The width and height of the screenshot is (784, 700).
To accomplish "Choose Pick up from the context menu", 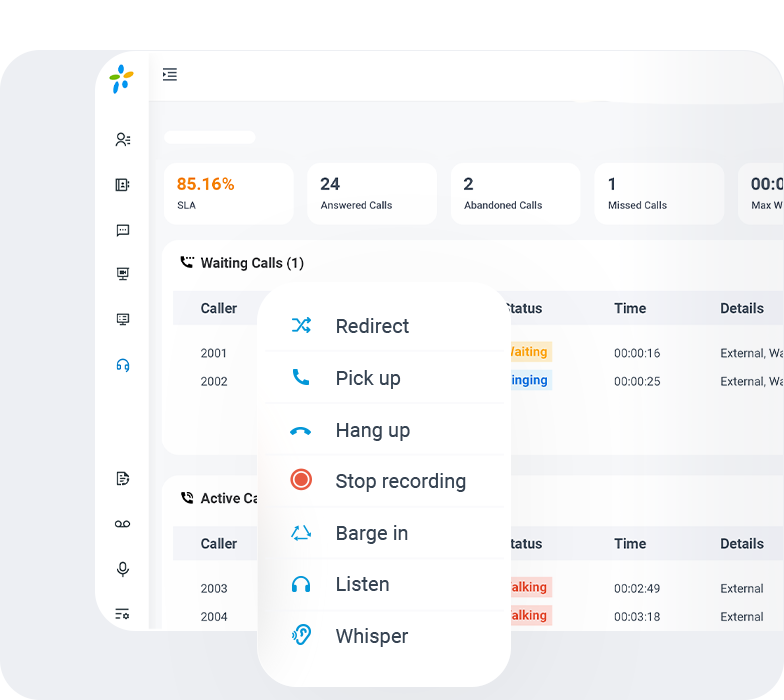I will 384,378.
